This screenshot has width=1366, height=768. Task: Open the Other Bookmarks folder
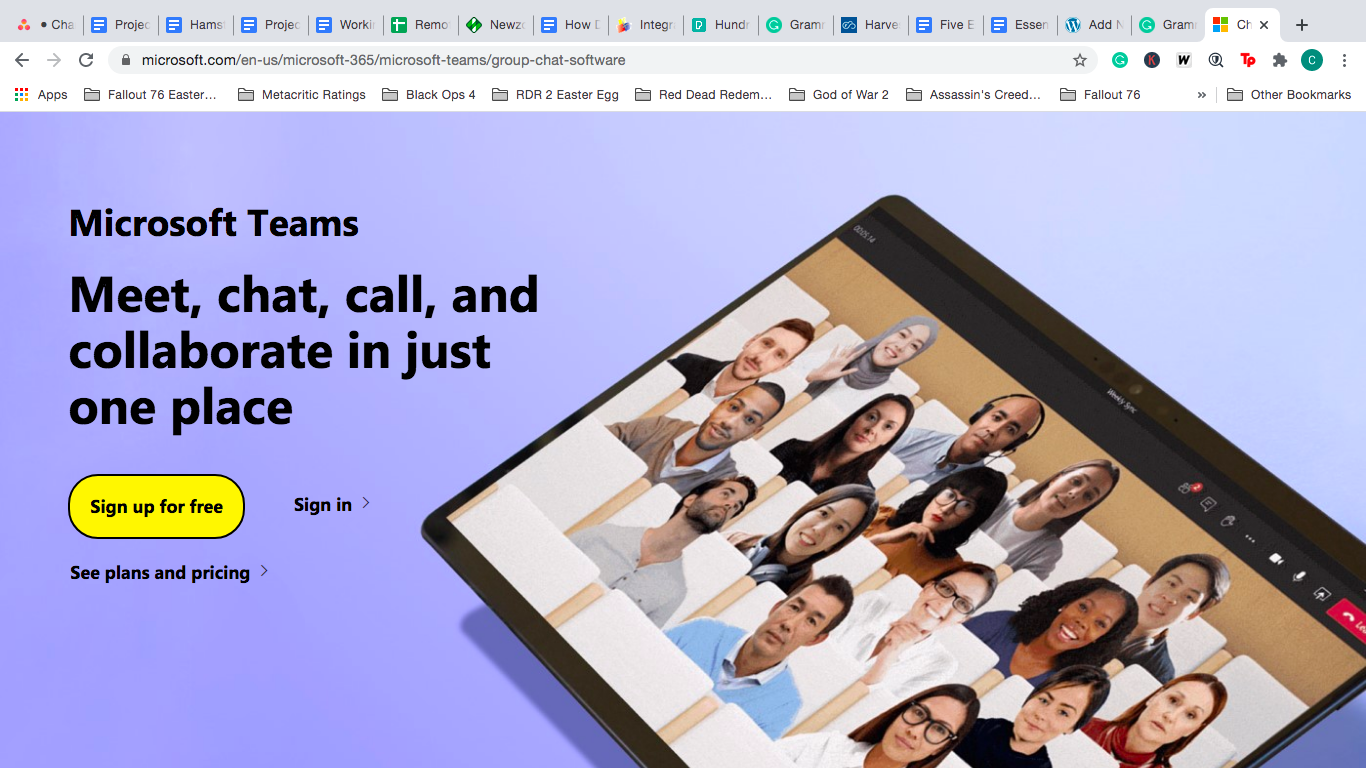click(x=1289, y=95)
